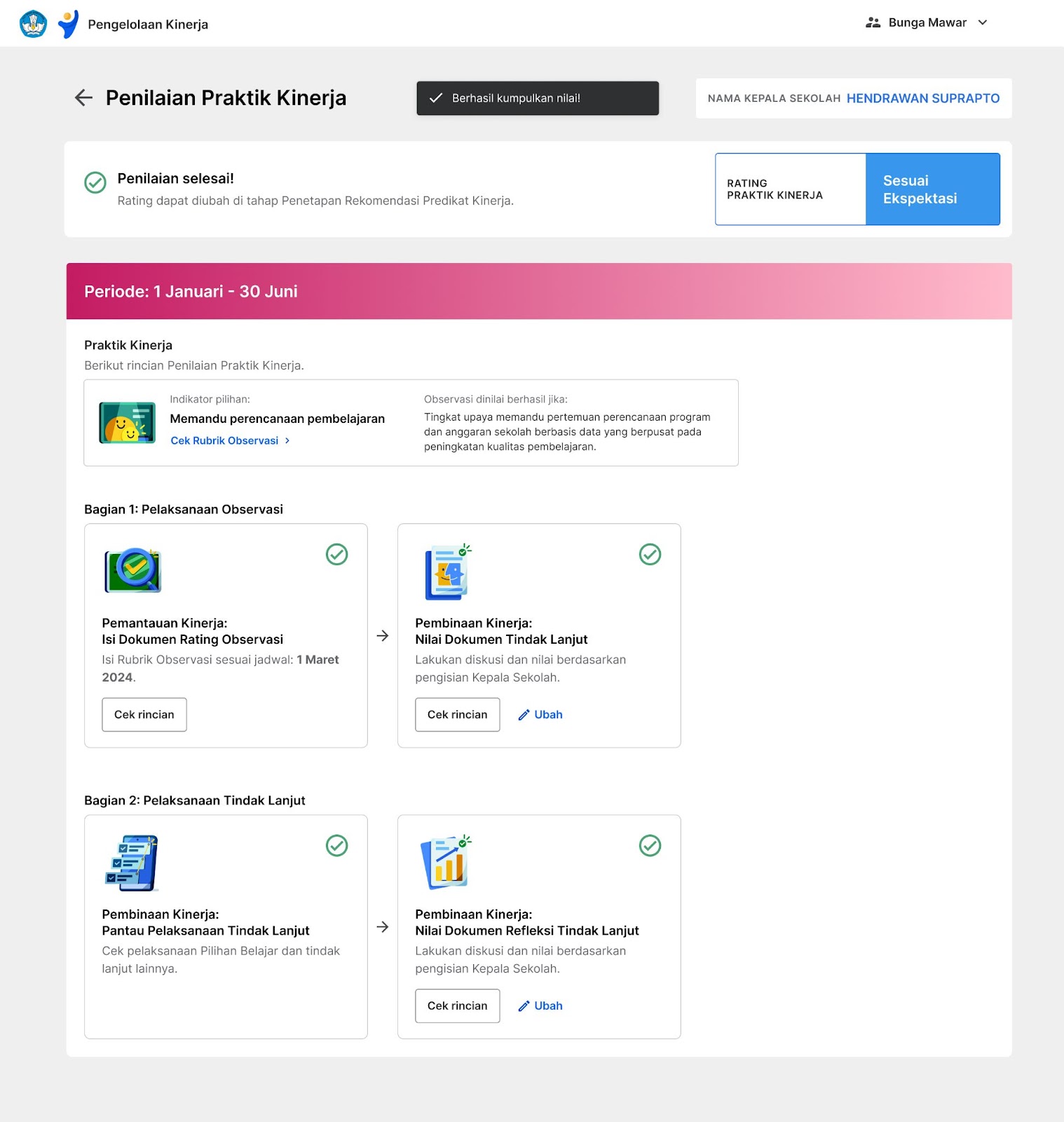This screenshot has height=1122, width=1064.
Task: Click the chevron after Cek Rubrik Observasi
Action: coord(287,440)
